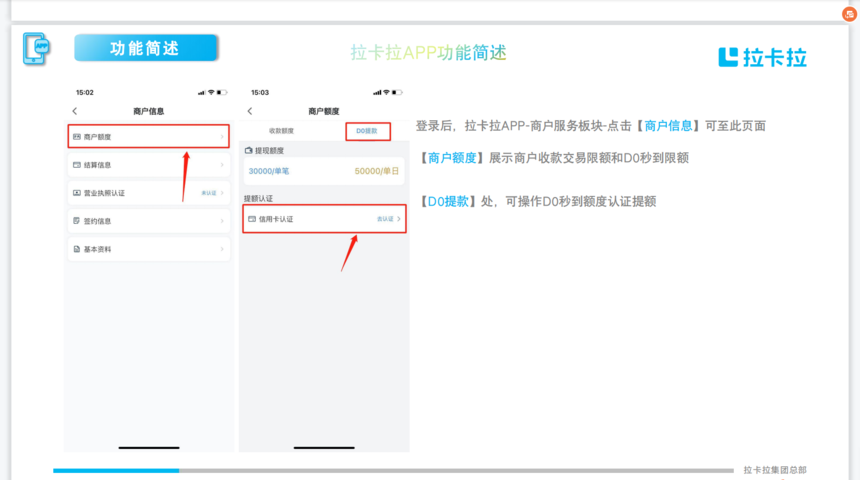This screenshot has height=480, width=860.
Task: Tap 未认证 status in 营业执照认证 row
Action: pyautogui.click(x=208, y=193)
